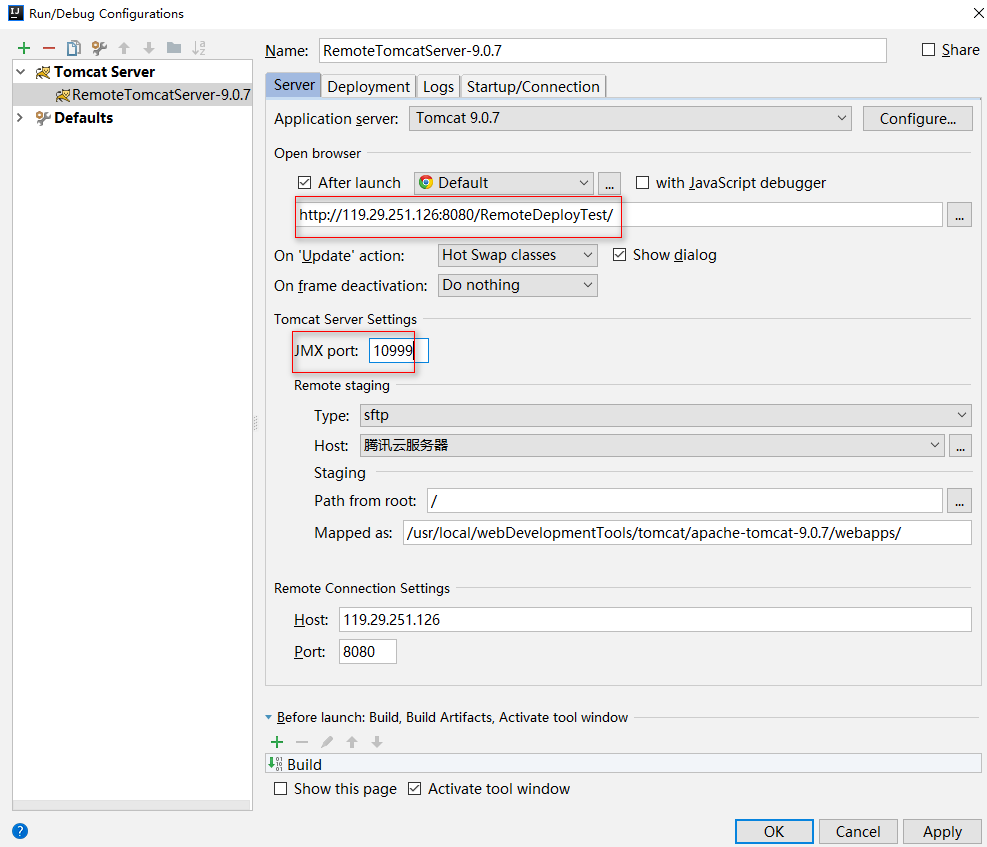Collapse the Tomcat Server tree node
This screenshot has width=987, height=847.
21,72
